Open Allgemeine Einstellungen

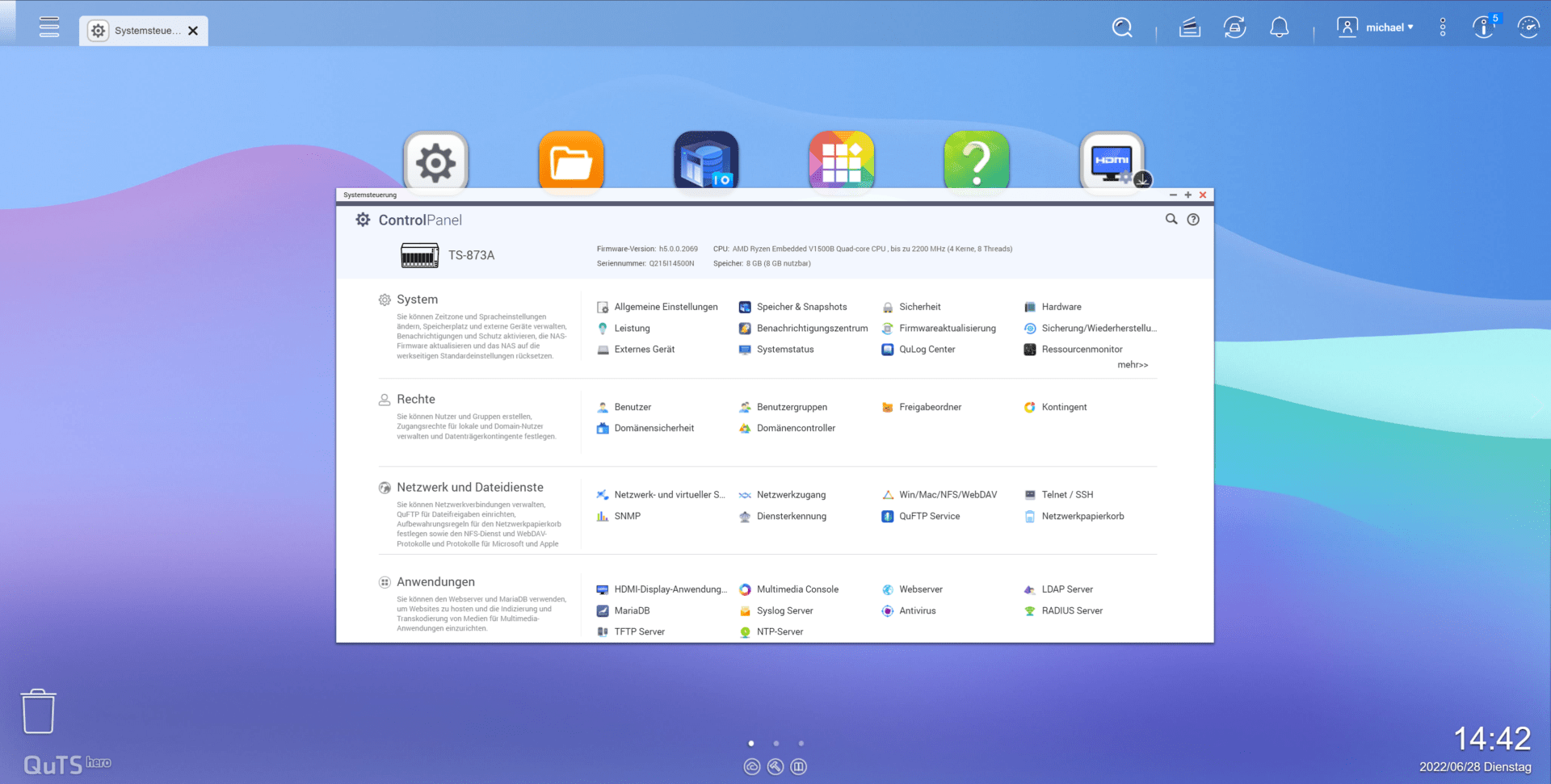(666, 307)
